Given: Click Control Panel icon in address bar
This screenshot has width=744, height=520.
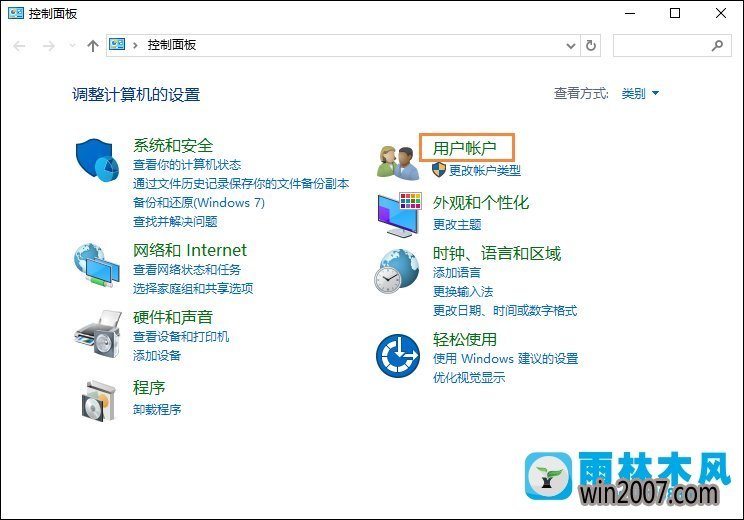Looking at the screenshot, I should pyautogui.click(x=117, y=45).
